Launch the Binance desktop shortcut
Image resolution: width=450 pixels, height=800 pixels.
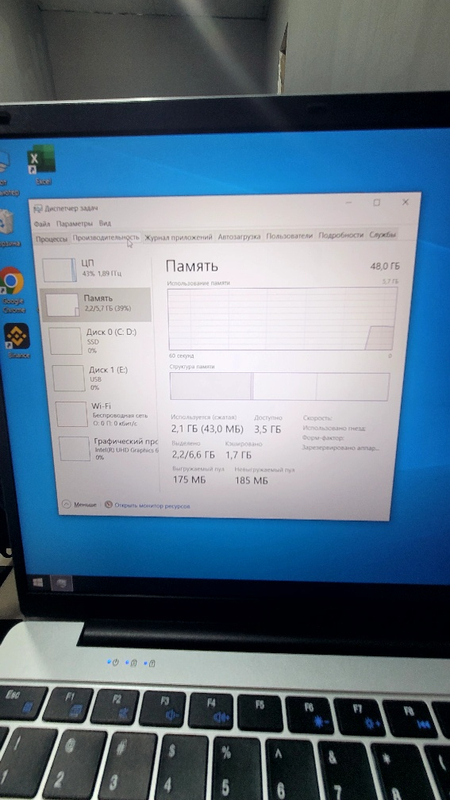[x=16, y=336]
